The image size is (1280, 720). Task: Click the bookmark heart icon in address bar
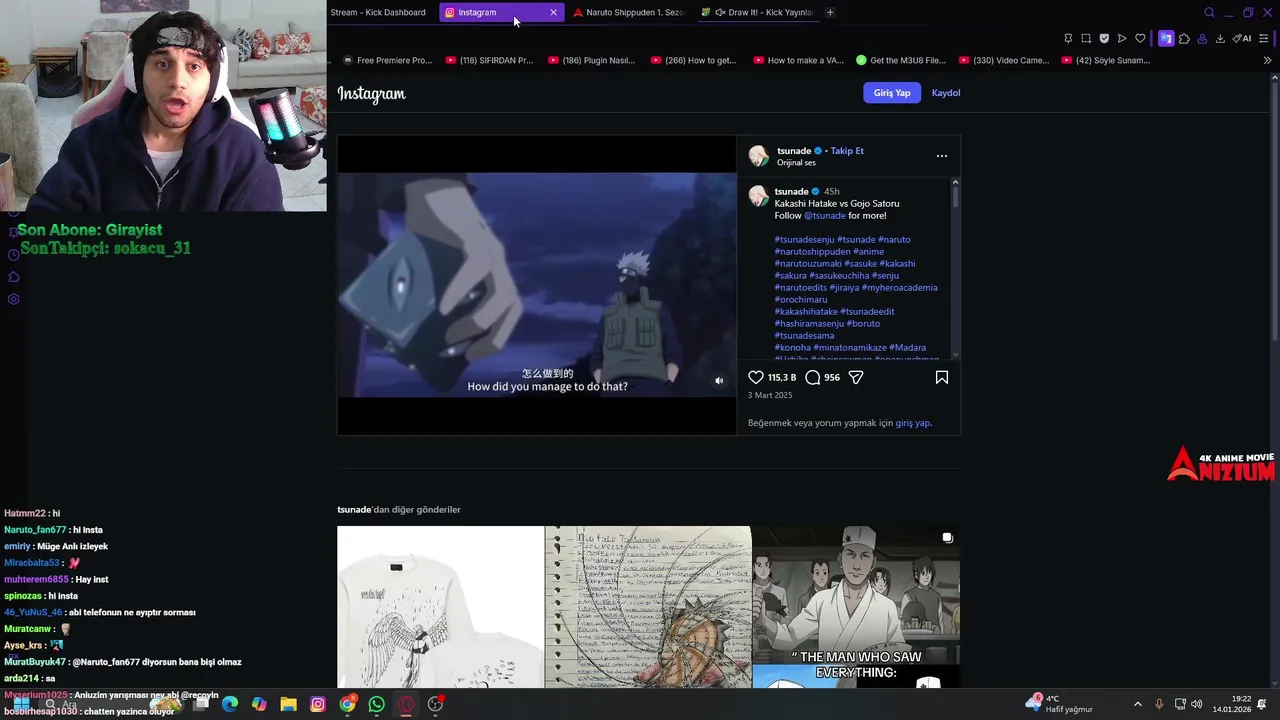[x=1140, y=39]
